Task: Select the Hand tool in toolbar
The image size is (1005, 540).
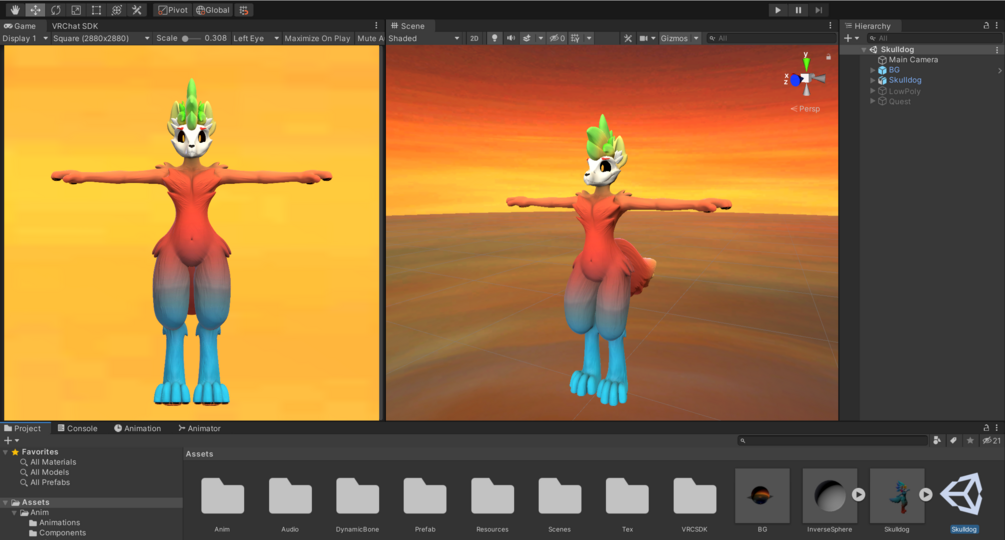Action: coord(15,10)
